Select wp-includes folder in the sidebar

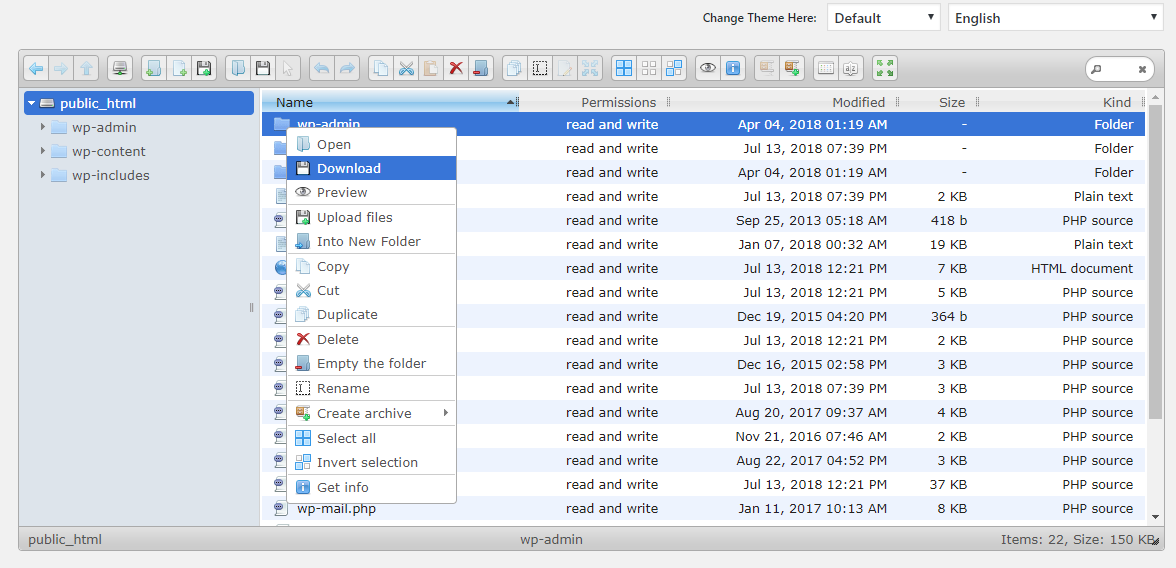click(110, 175)
